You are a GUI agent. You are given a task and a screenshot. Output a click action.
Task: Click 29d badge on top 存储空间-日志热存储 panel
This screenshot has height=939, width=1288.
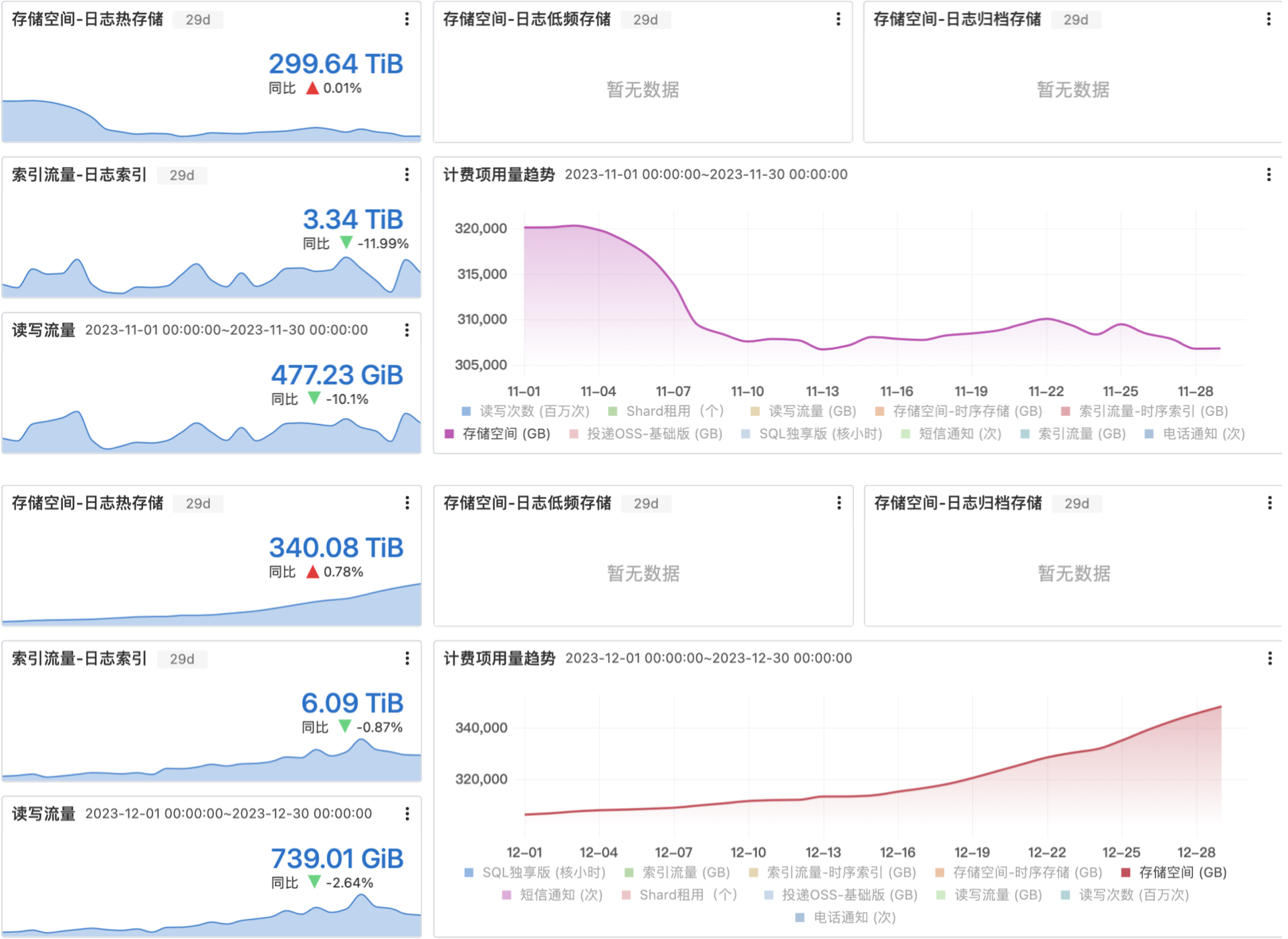(x=198, y=20)
